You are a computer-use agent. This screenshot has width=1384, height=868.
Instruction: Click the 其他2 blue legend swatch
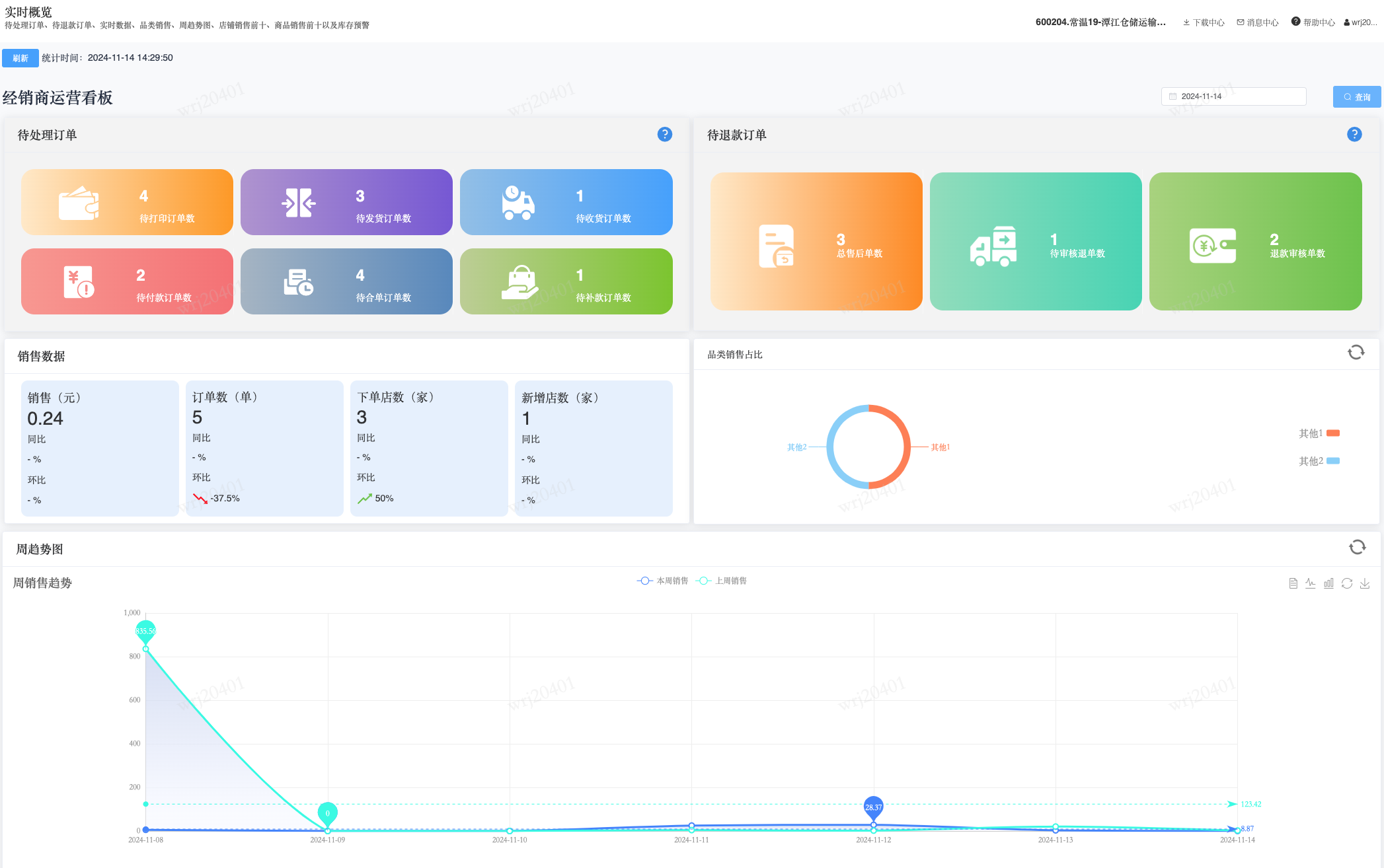[1333, 461]
